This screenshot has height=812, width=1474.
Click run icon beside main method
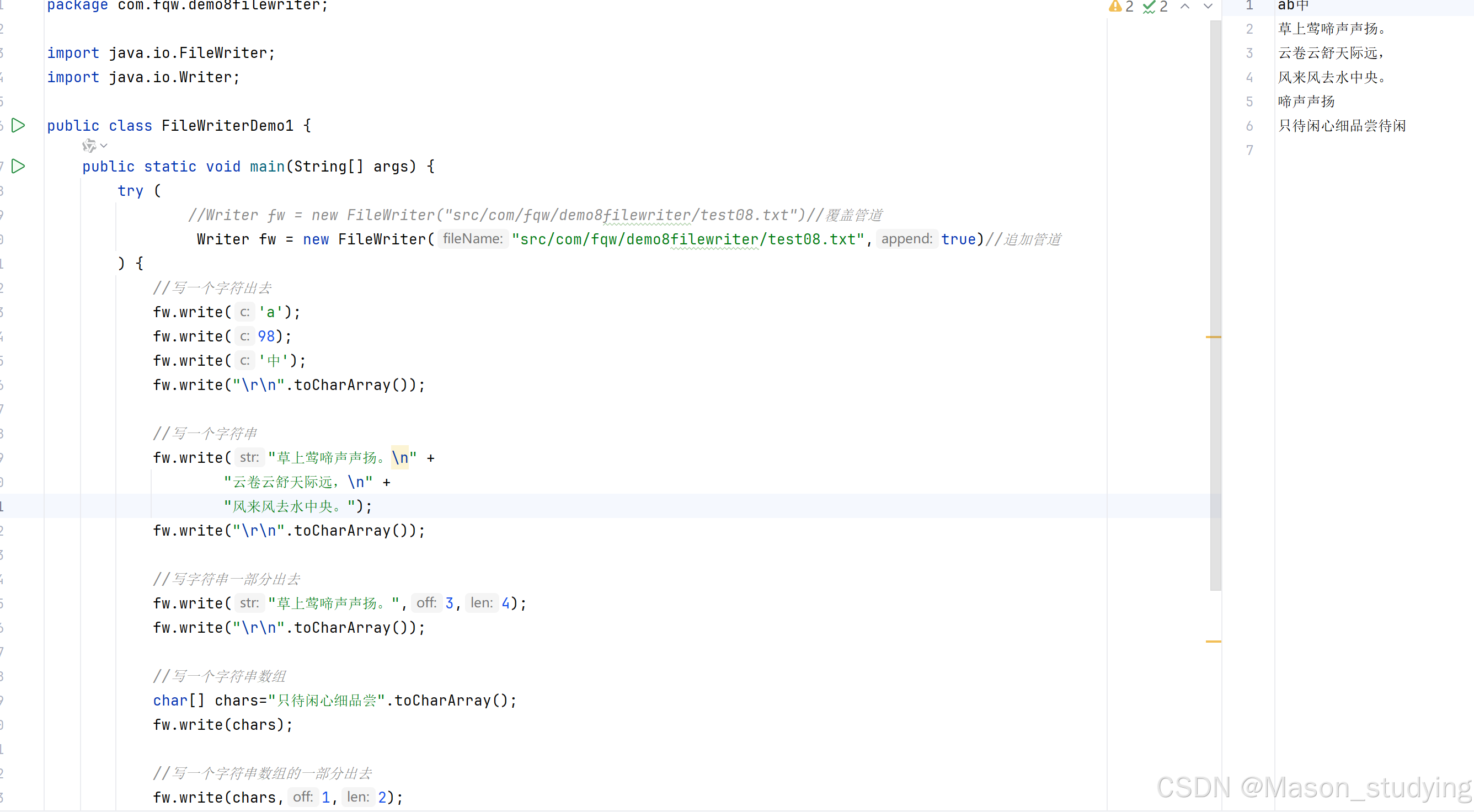18,167
